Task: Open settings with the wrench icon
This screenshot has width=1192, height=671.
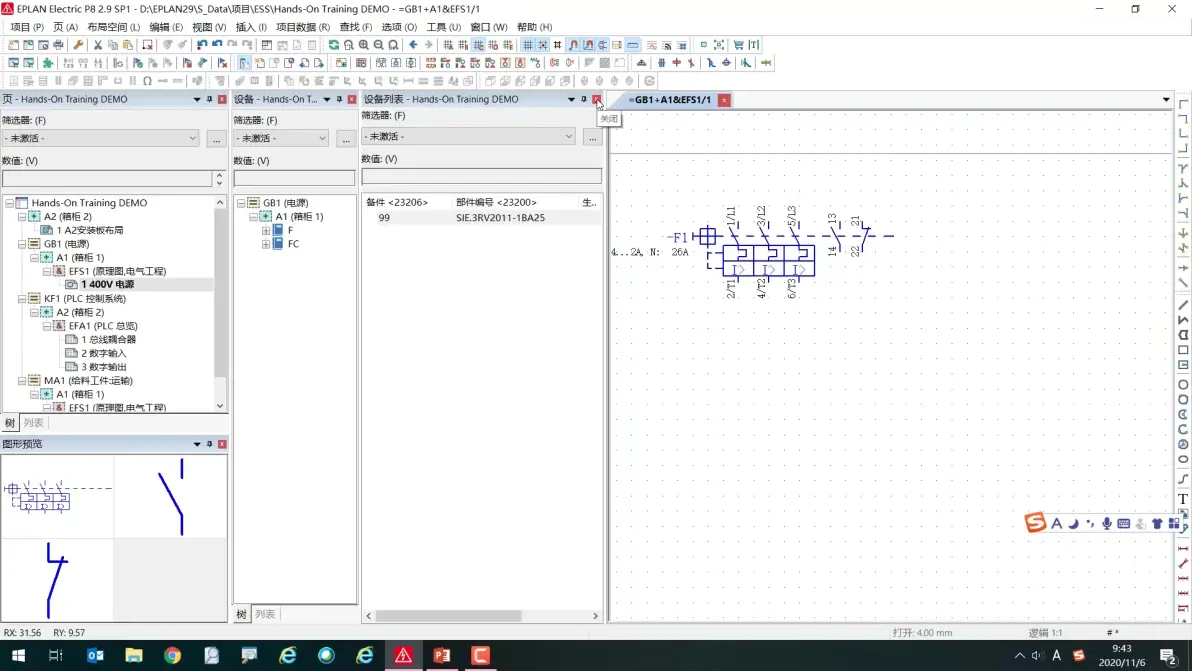Action: (78, 45)
